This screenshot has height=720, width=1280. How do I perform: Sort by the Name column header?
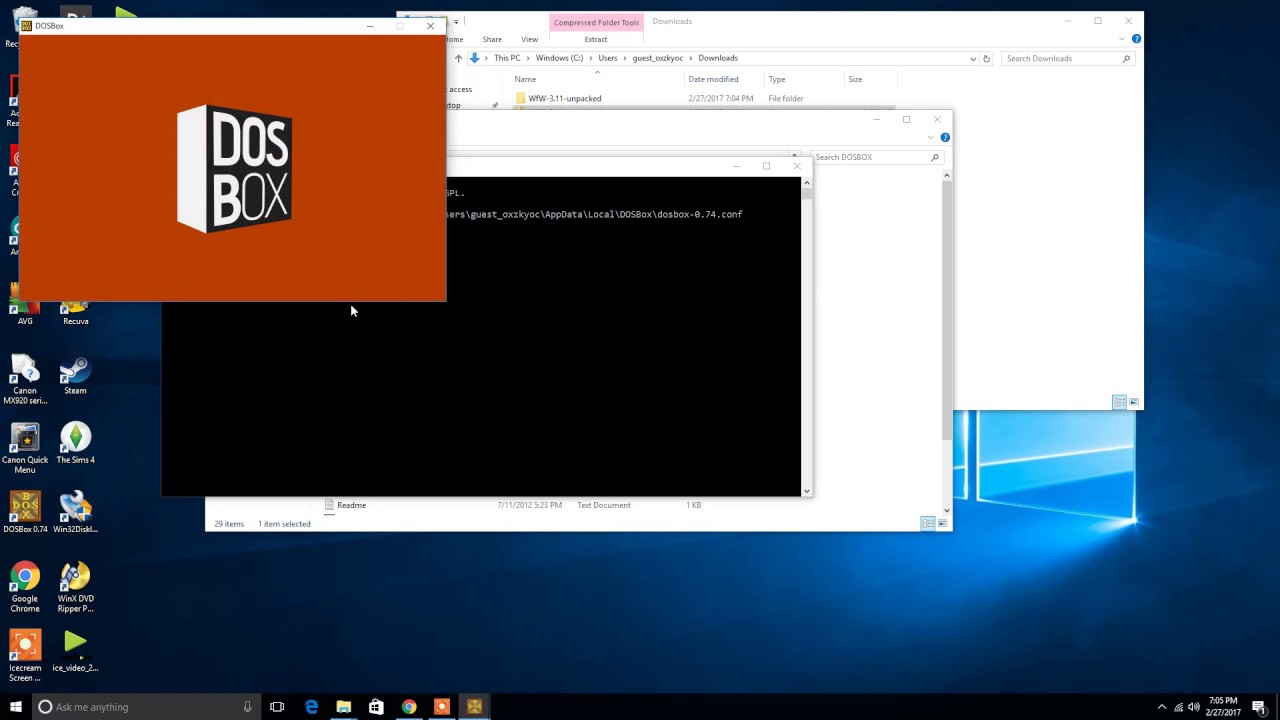coord(596,79)
